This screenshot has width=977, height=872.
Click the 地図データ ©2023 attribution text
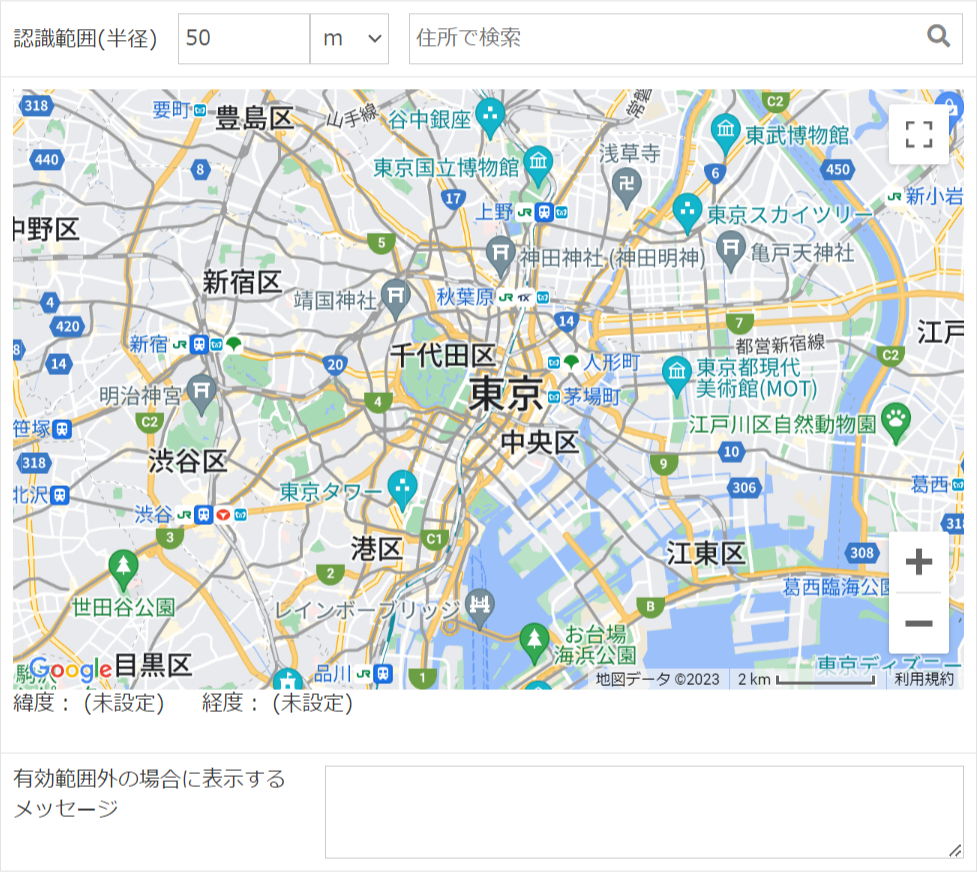tap(657, 679)
